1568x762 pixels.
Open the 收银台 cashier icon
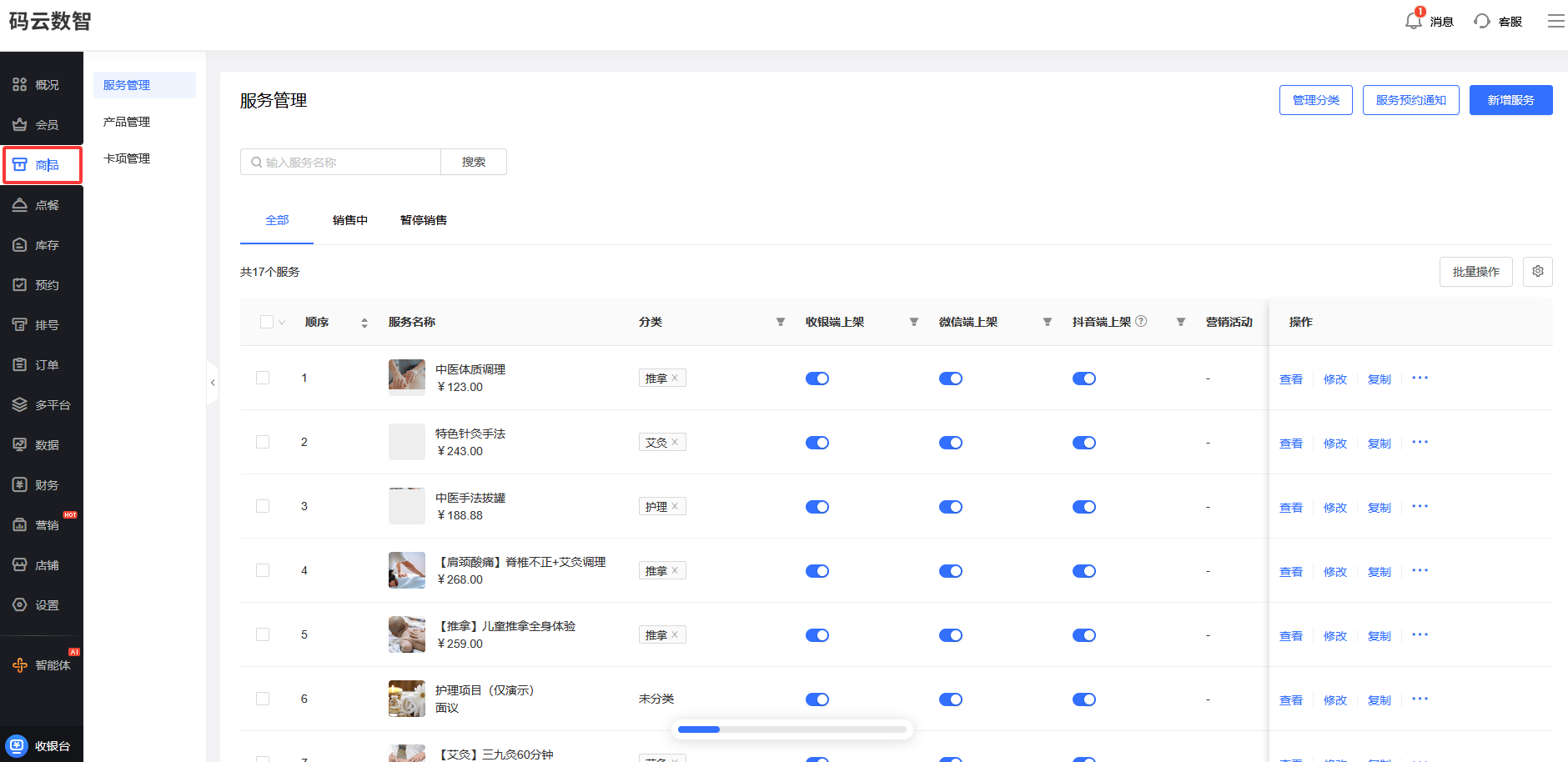coord(18,746)
